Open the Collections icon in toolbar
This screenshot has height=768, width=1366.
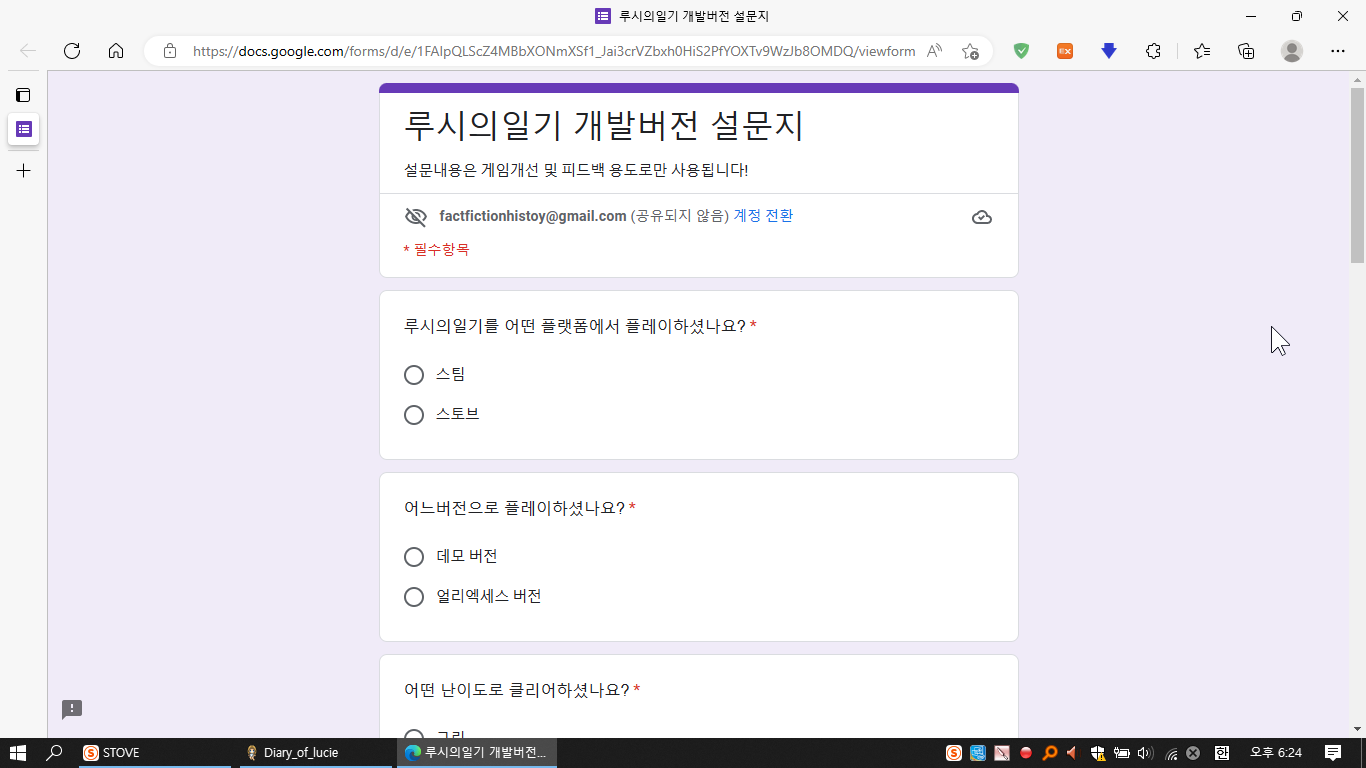click(x=1246, y=51)
